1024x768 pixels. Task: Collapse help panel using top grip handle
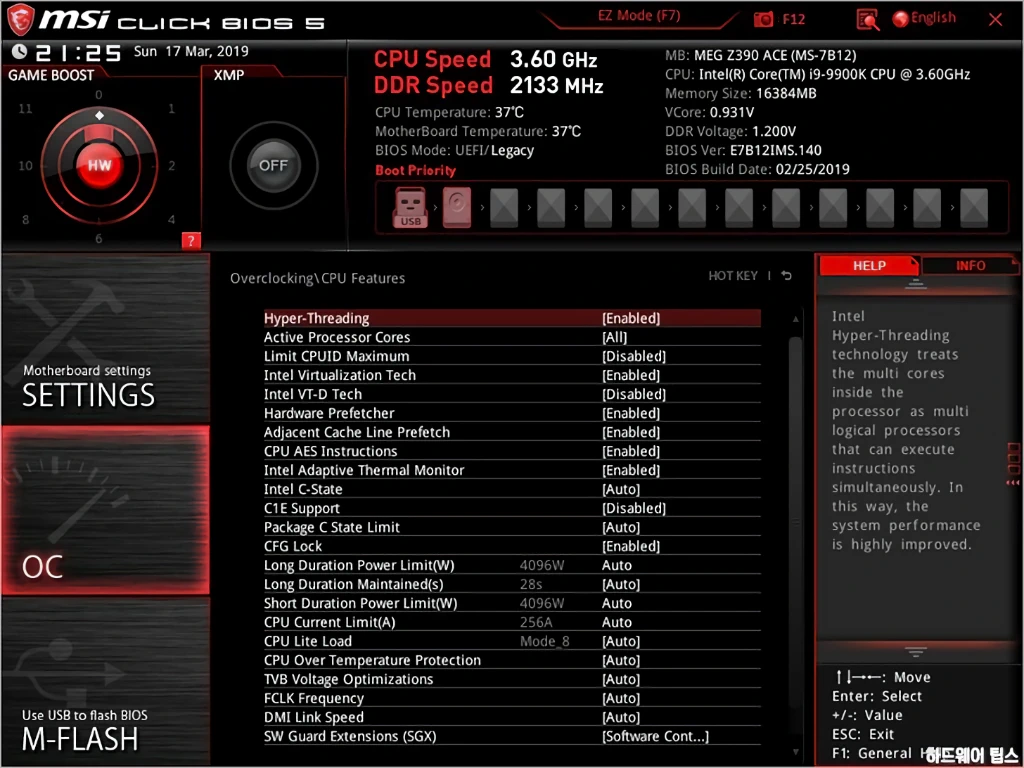click(916, 284)
